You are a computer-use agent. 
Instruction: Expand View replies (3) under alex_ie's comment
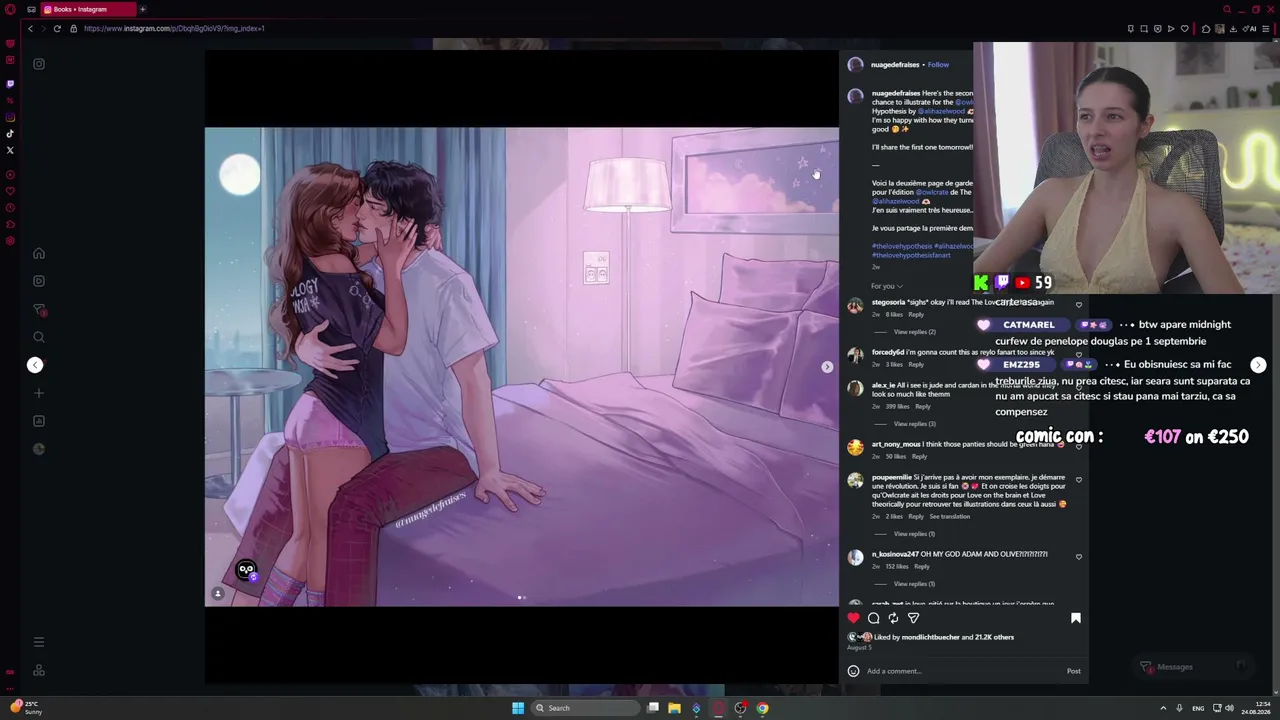point(914,424)
